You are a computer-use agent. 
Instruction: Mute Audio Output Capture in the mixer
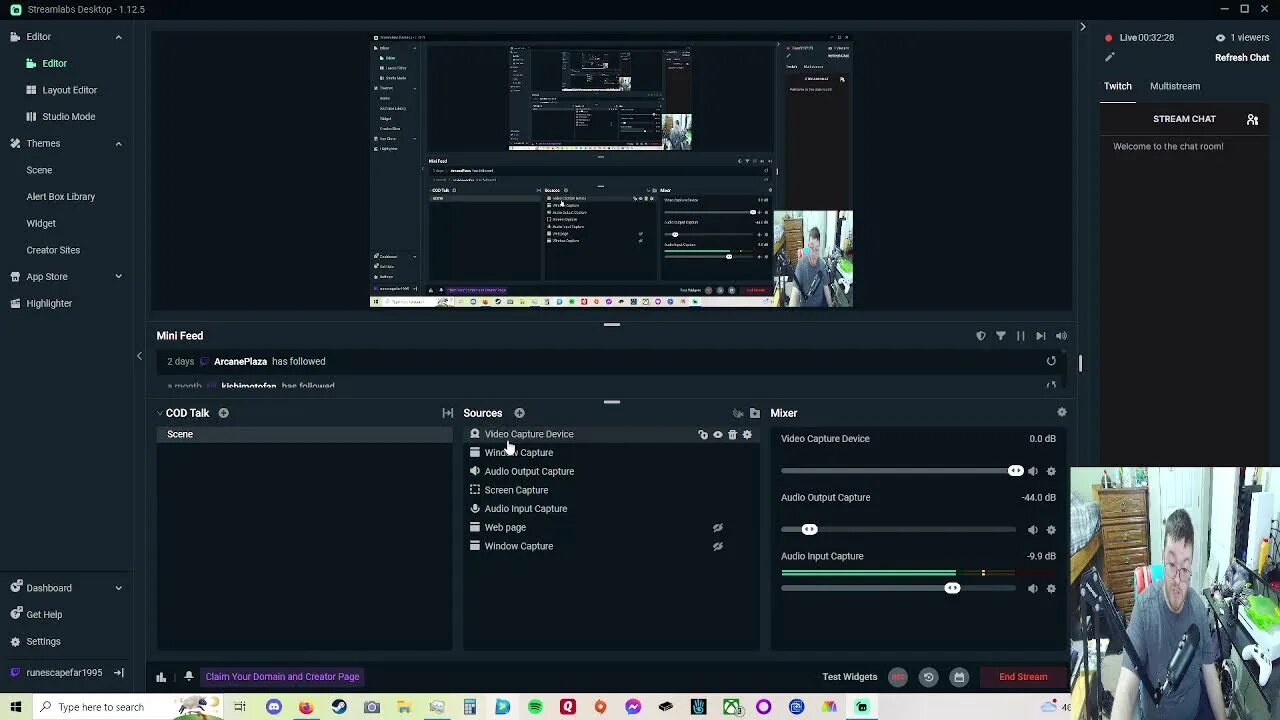(1033, 530)
